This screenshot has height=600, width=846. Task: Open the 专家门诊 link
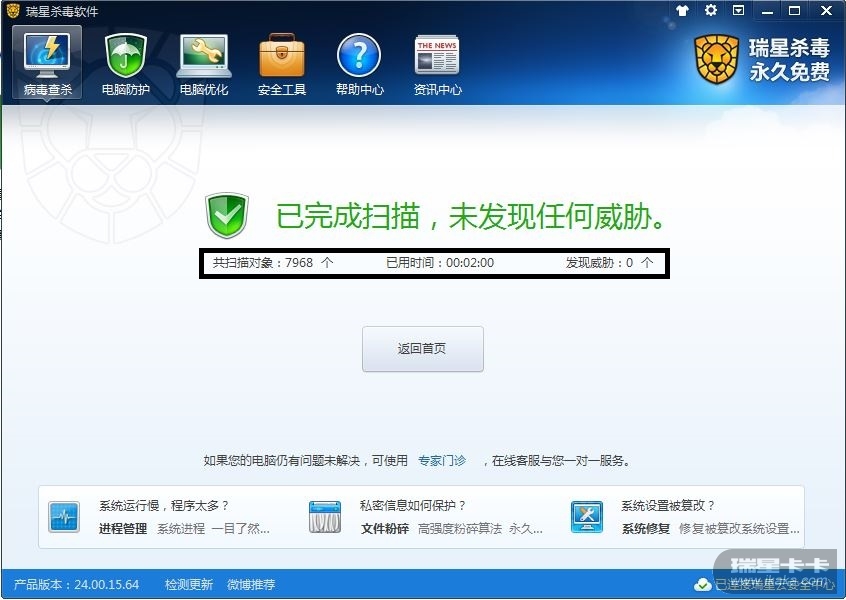(442, 461)
